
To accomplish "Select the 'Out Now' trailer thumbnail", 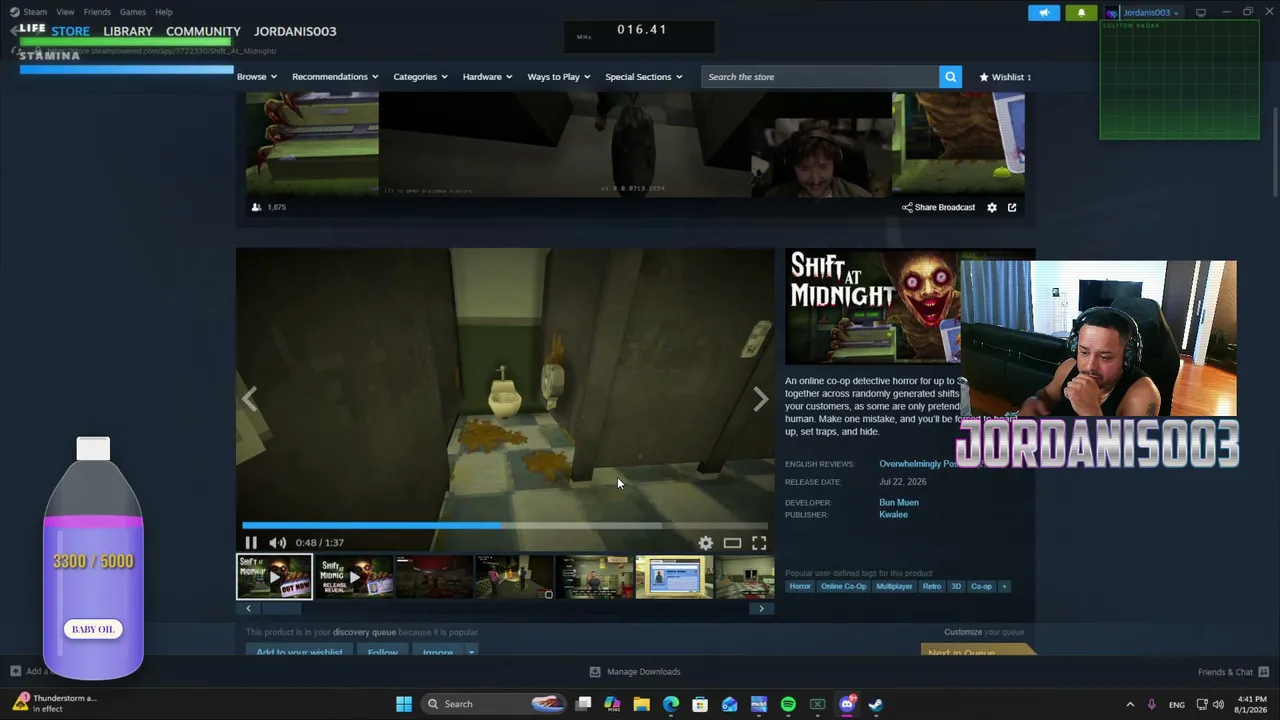I will [x=274, y=577].
